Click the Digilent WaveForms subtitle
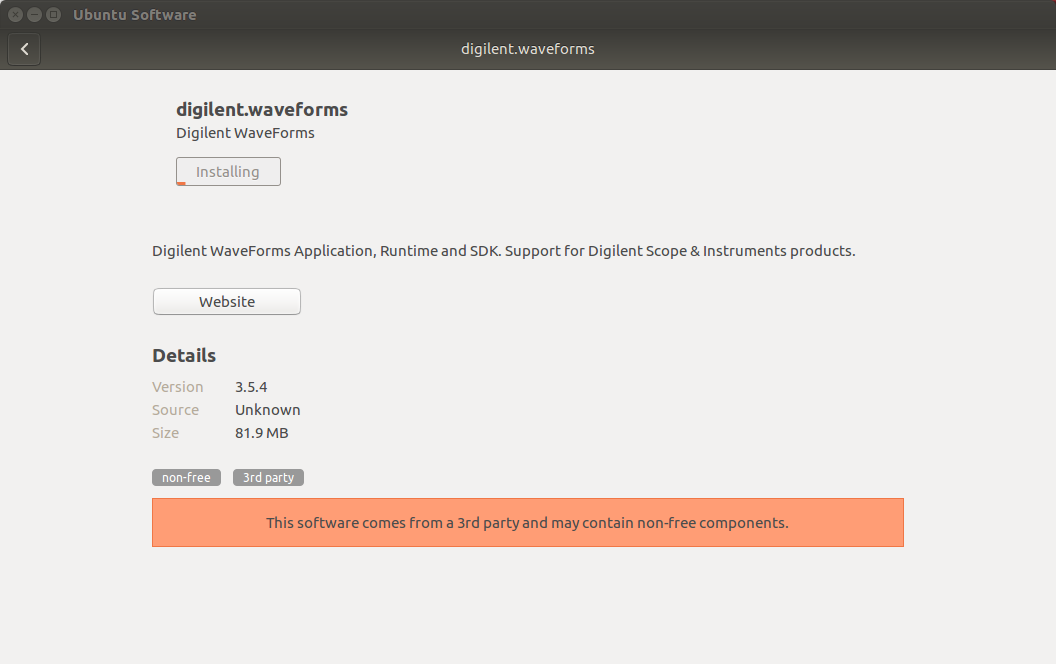This screenshot has height=664, width=1056. click(245, 133)
